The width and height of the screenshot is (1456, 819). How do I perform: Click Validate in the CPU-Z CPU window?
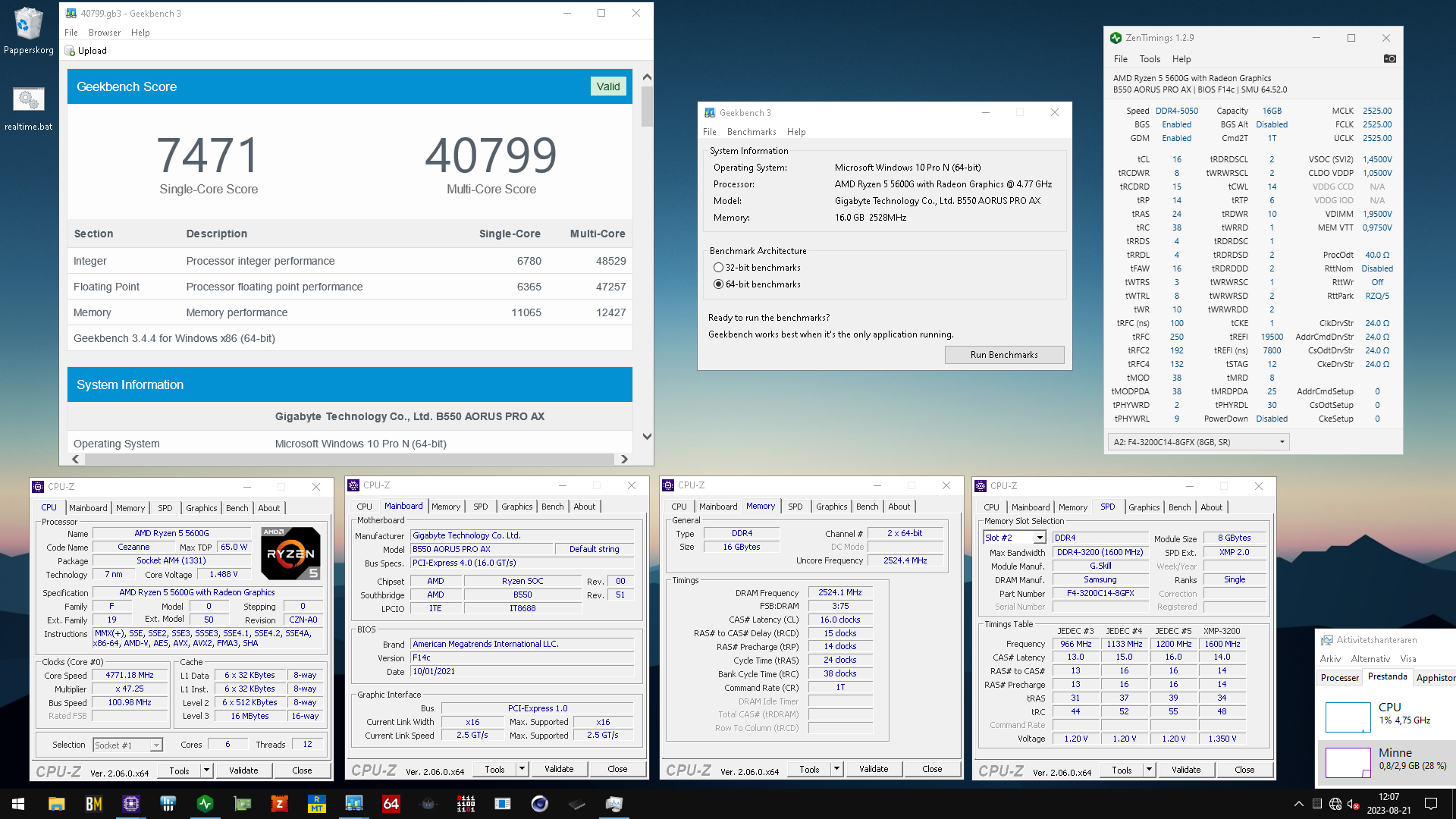pos(243,770)
